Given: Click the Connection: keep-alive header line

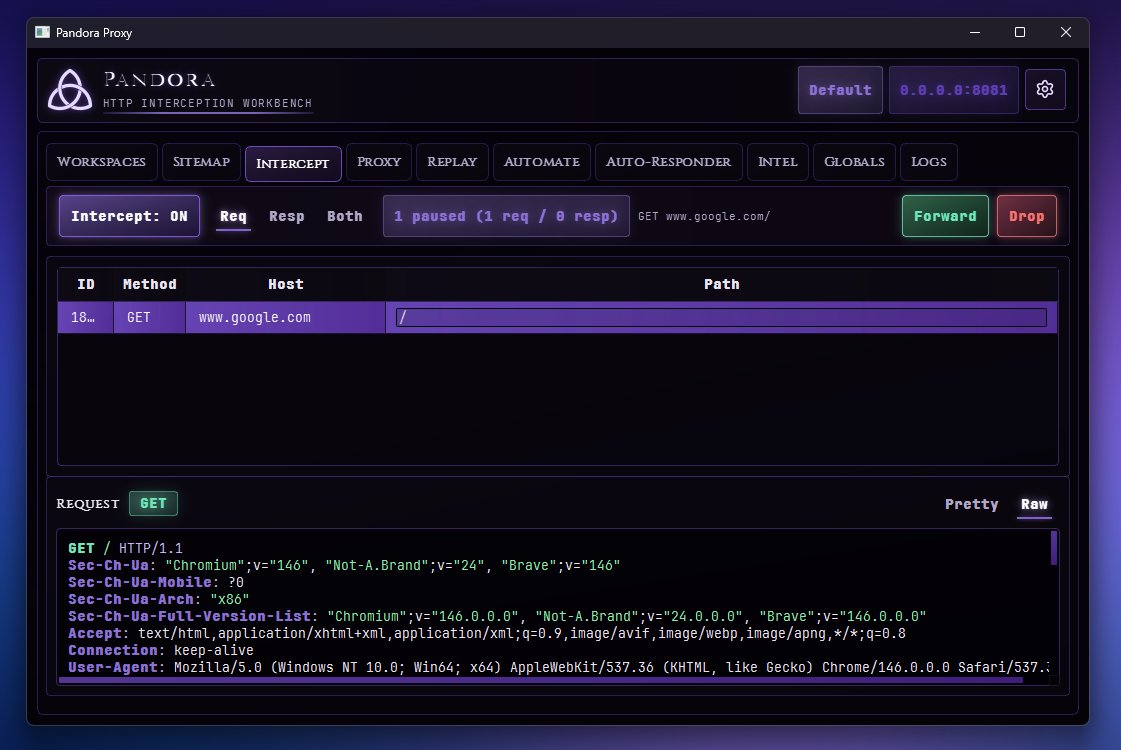Looking at the screenshot, I should point(161,651).
